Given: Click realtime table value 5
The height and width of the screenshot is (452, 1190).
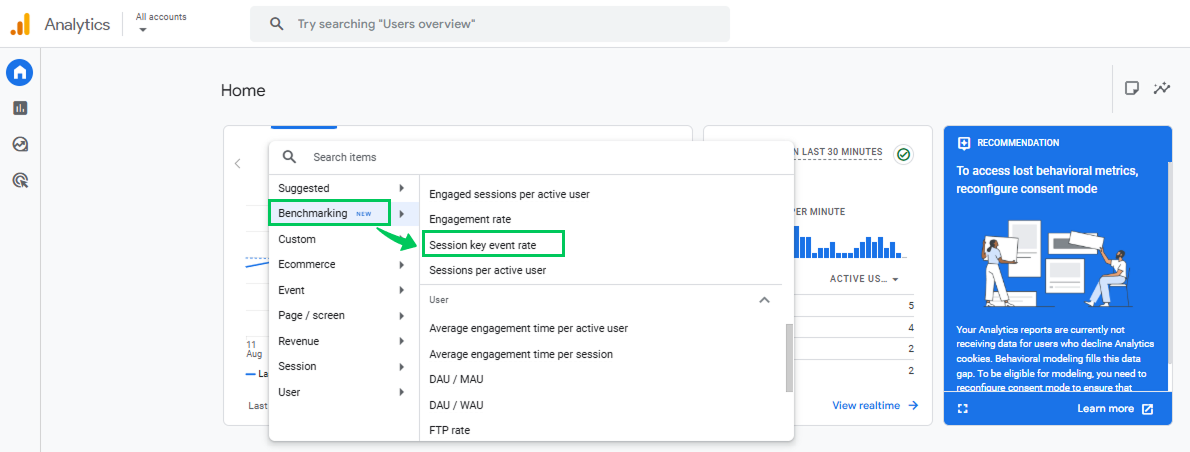Looking at the screenshot, I should pyautogui.click(x=911, y=306).
